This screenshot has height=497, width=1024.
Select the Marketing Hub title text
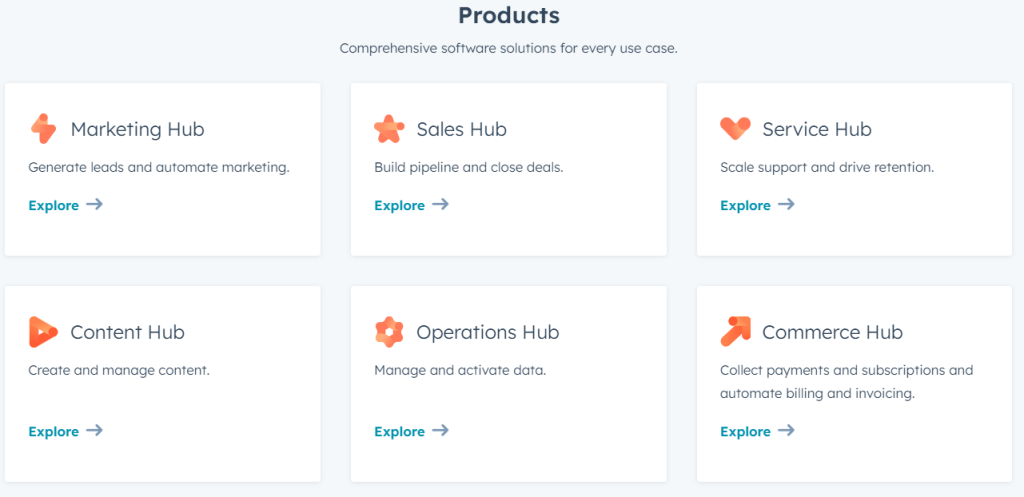(x=137, y=129)
